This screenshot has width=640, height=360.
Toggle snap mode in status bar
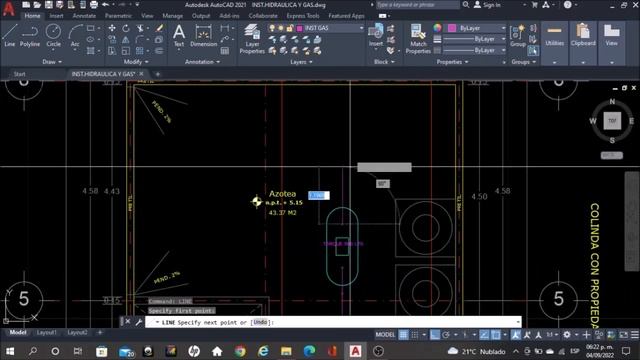(x=415, y=335)
